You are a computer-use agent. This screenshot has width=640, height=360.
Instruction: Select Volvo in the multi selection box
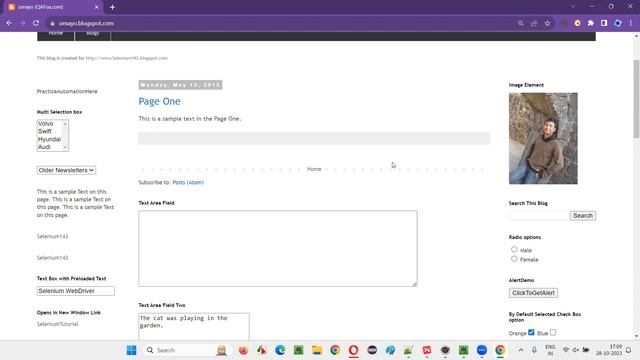pos(46,124)
